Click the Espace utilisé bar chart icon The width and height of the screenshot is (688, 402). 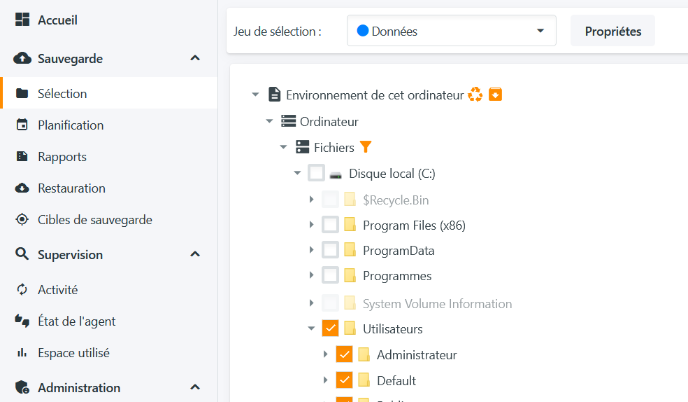(22, 352)
